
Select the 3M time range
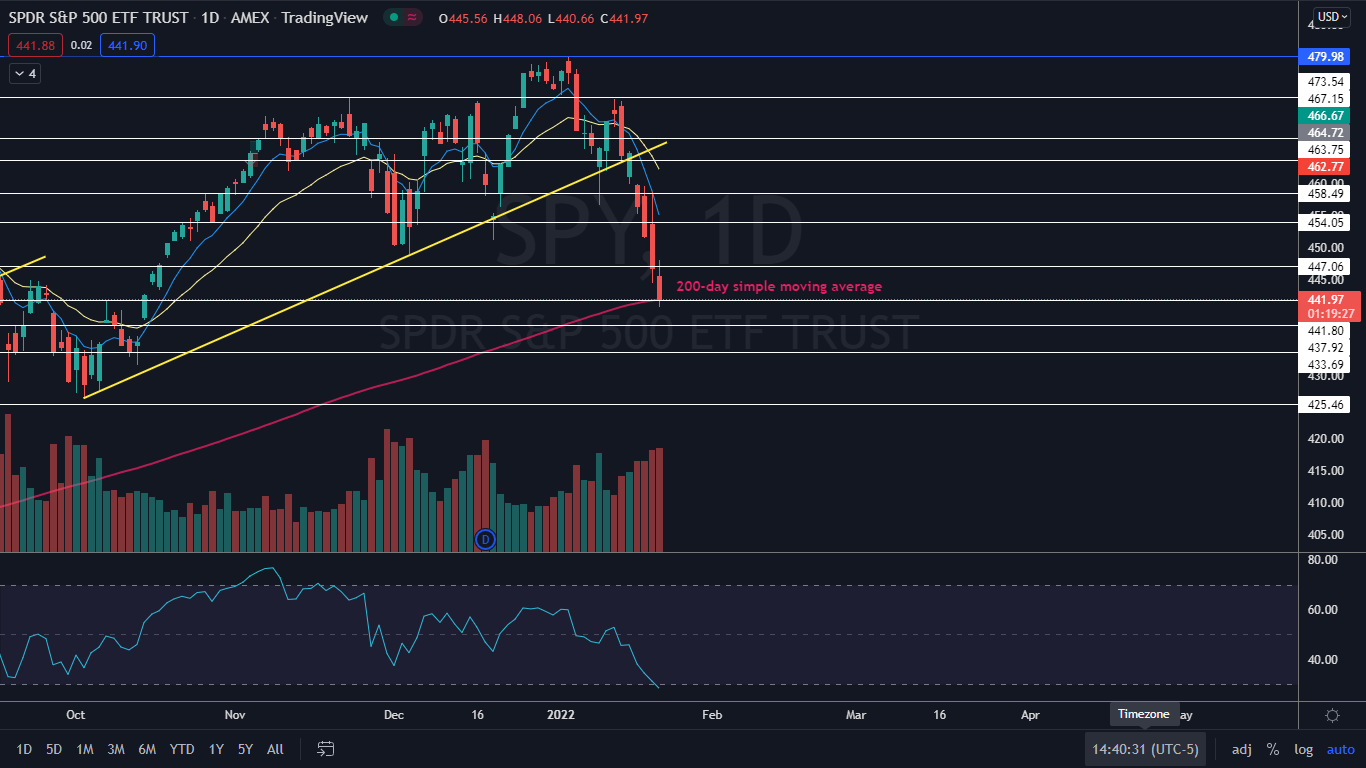(x=116, y=749)
